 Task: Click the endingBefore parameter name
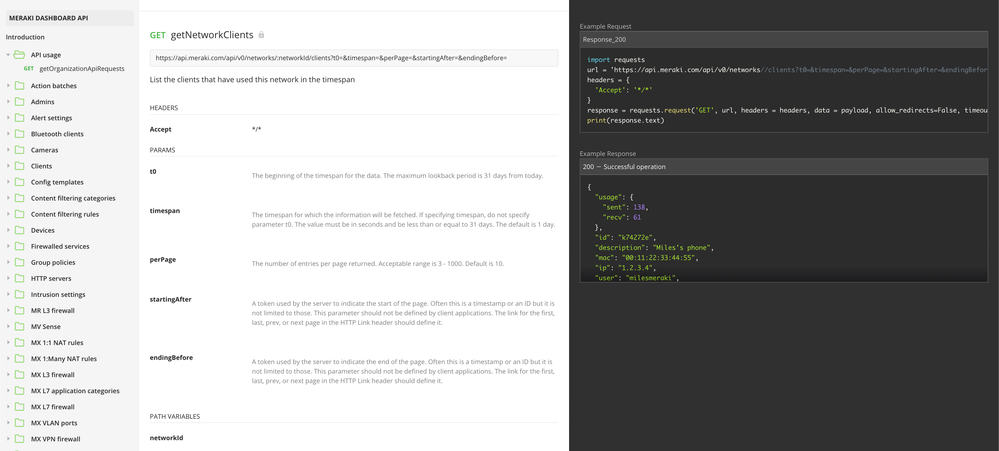(171, 358)
